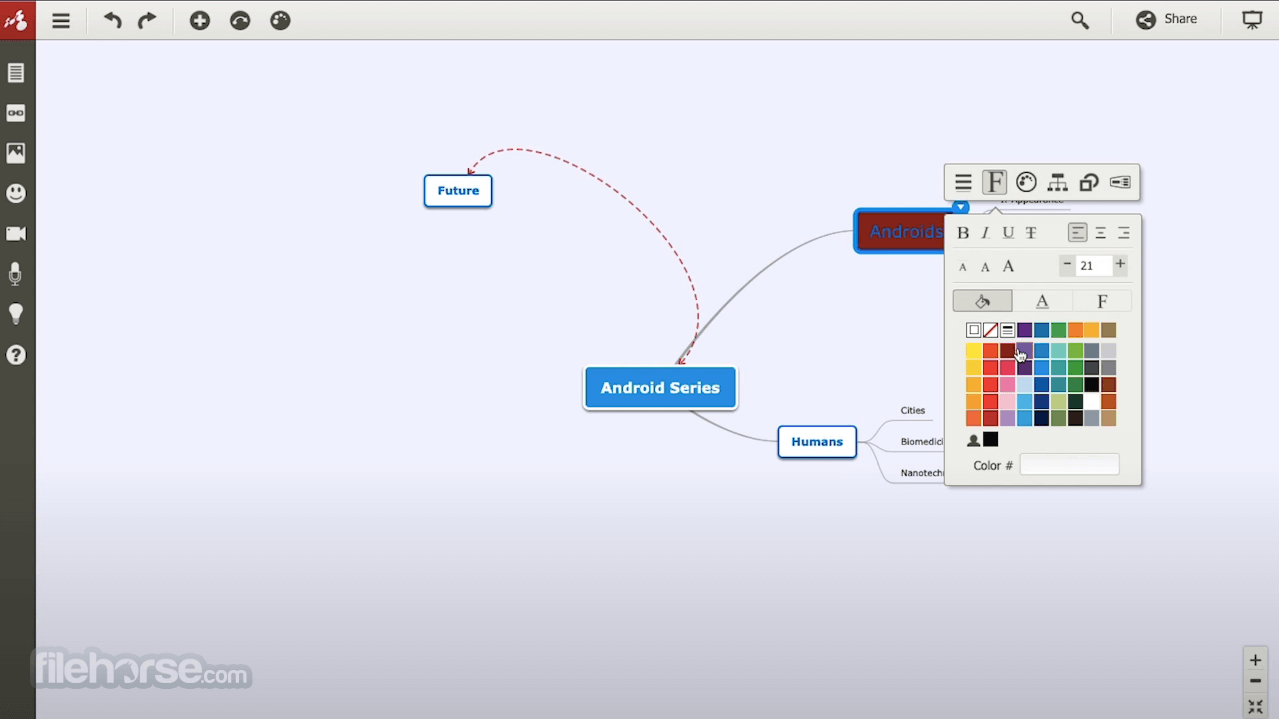Toggle strikethrough formatting
Image resolution: width=1279 pixels, height=719 pixels.
pyautogui.click(x=1031, y=233)
